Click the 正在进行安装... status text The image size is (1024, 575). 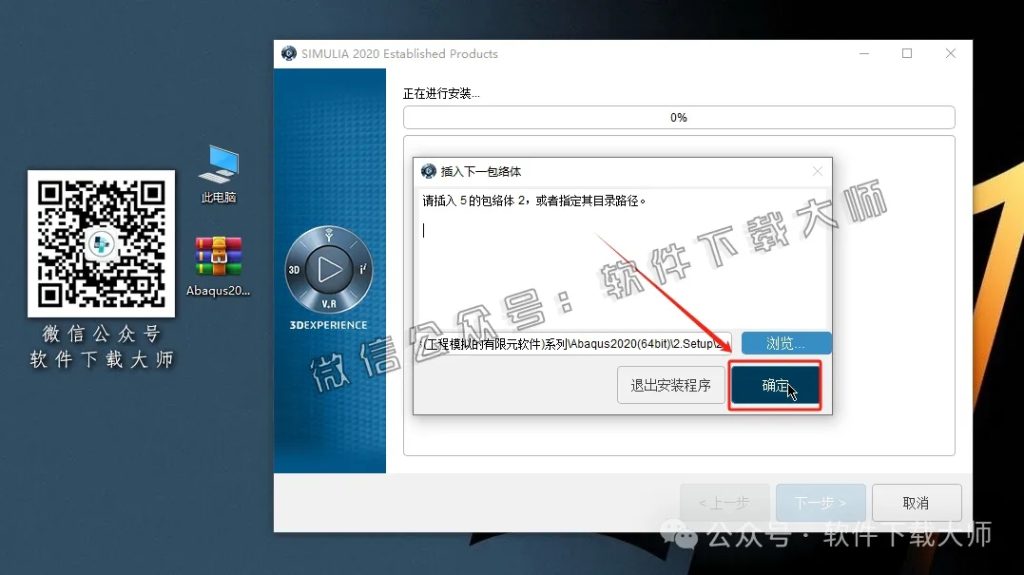coord(441,93)
